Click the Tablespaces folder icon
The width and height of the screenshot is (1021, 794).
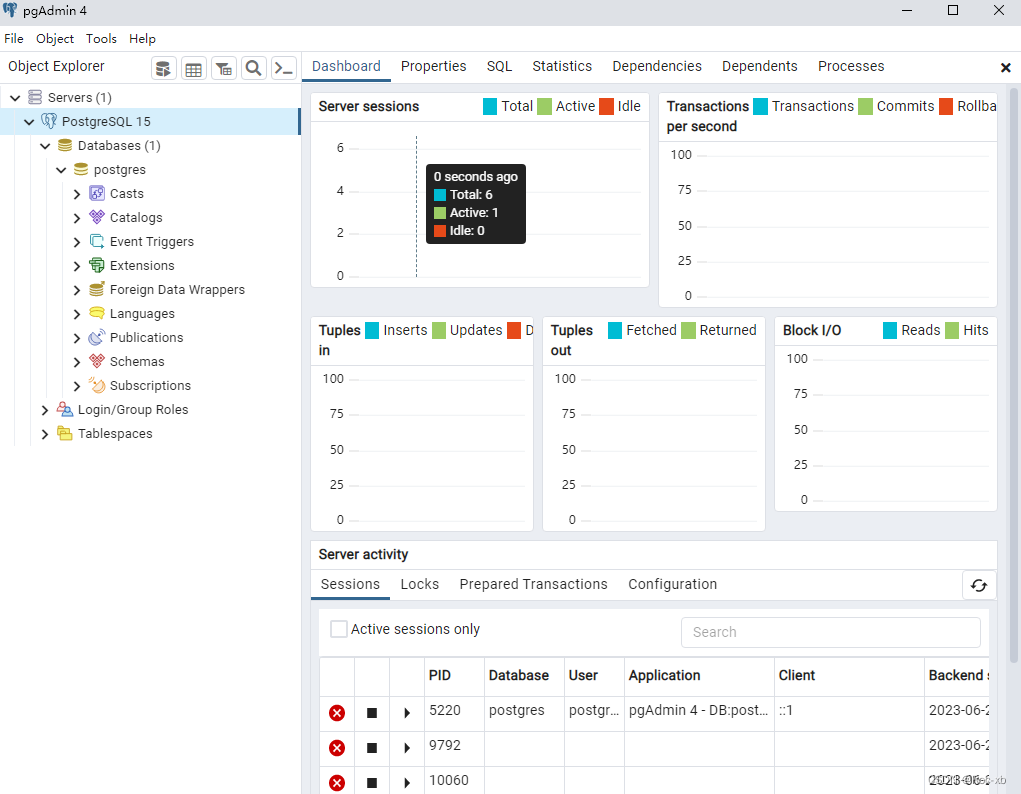64,433
